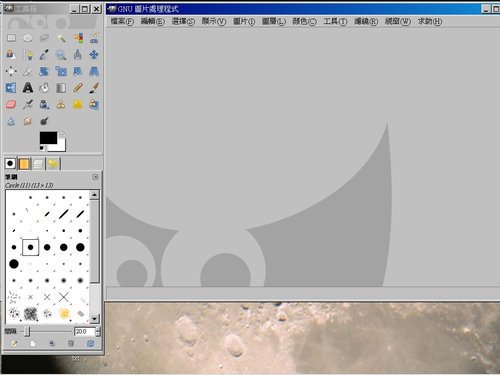Viewport: 500px width, 375px height.
Task: Click the refresh brushes button
Action: coord(90,343)
